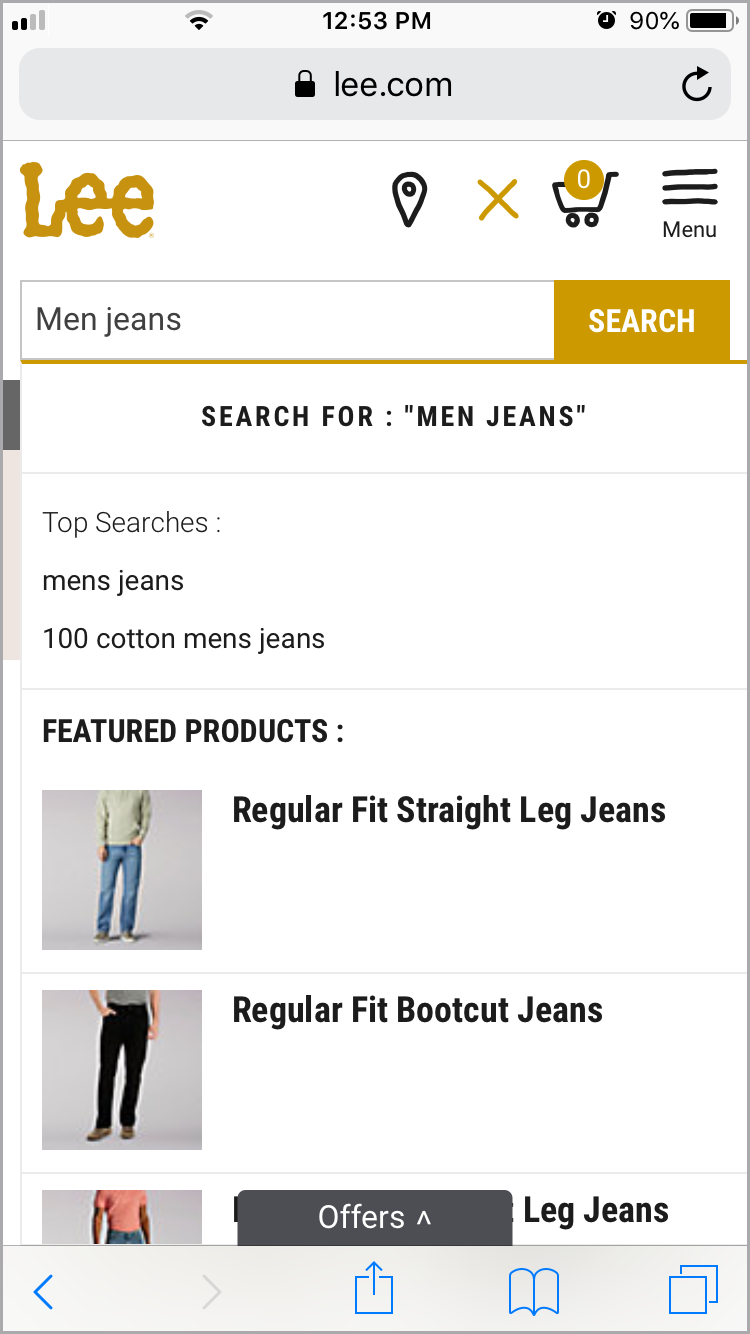Expand the Offers panel

pyautogui.click(x=375, y=1217)
